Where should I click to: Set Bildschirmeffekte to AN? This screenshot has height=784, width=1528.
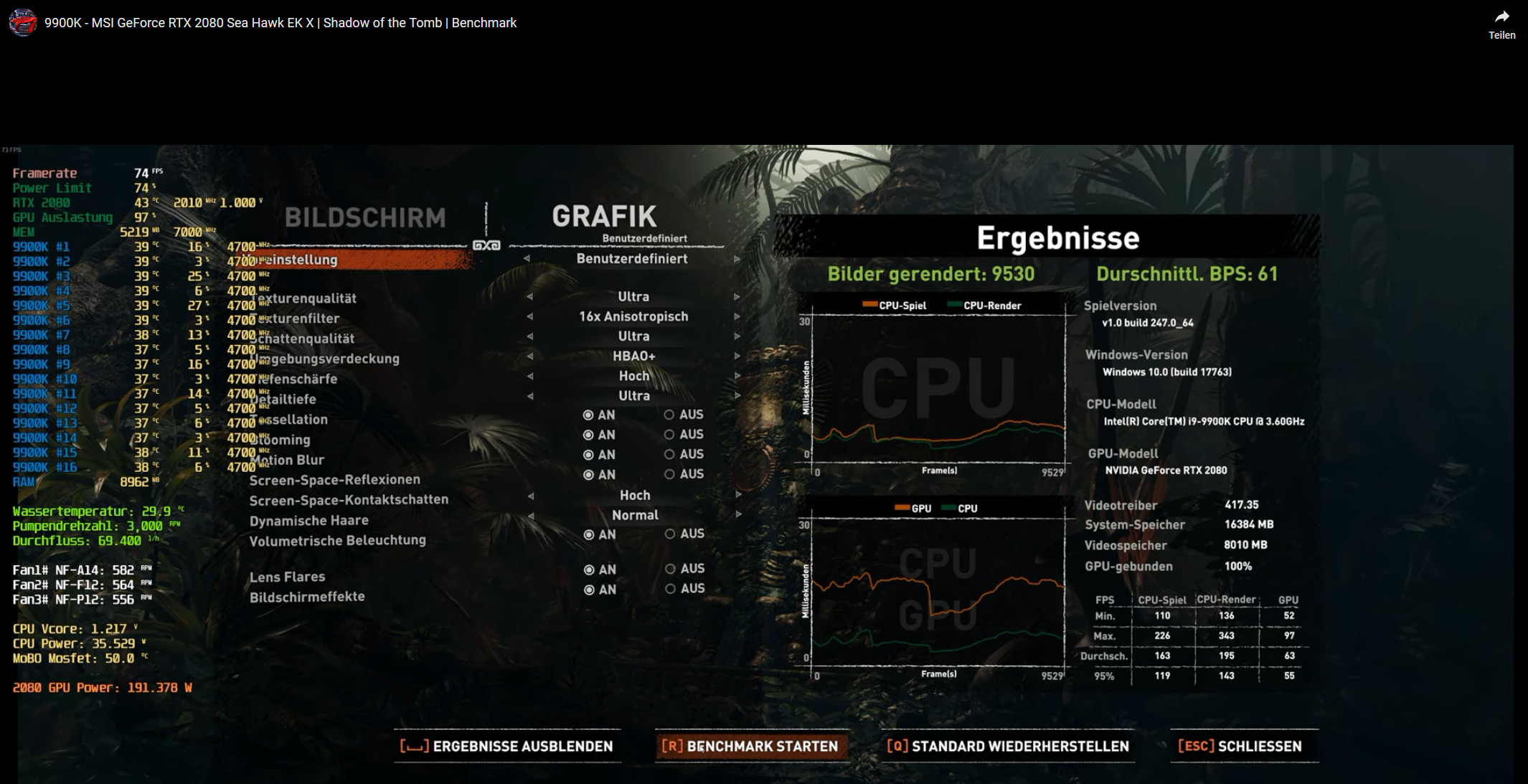(x=600, y=590)
